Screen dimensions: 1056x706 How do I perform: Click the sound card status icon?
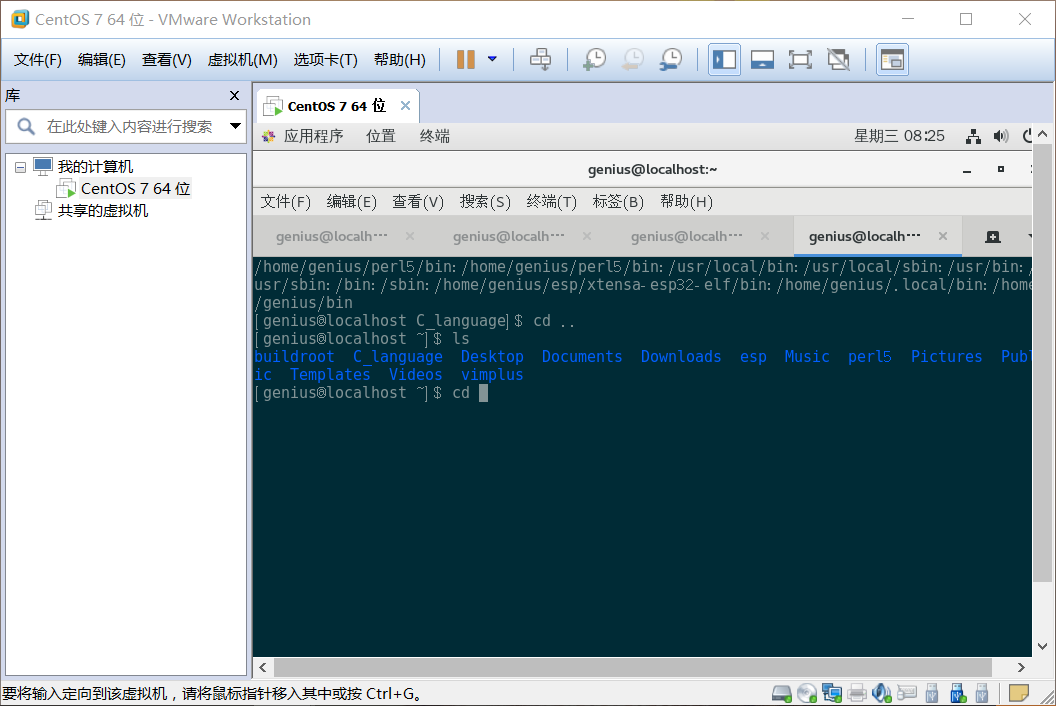pos(882,693)
